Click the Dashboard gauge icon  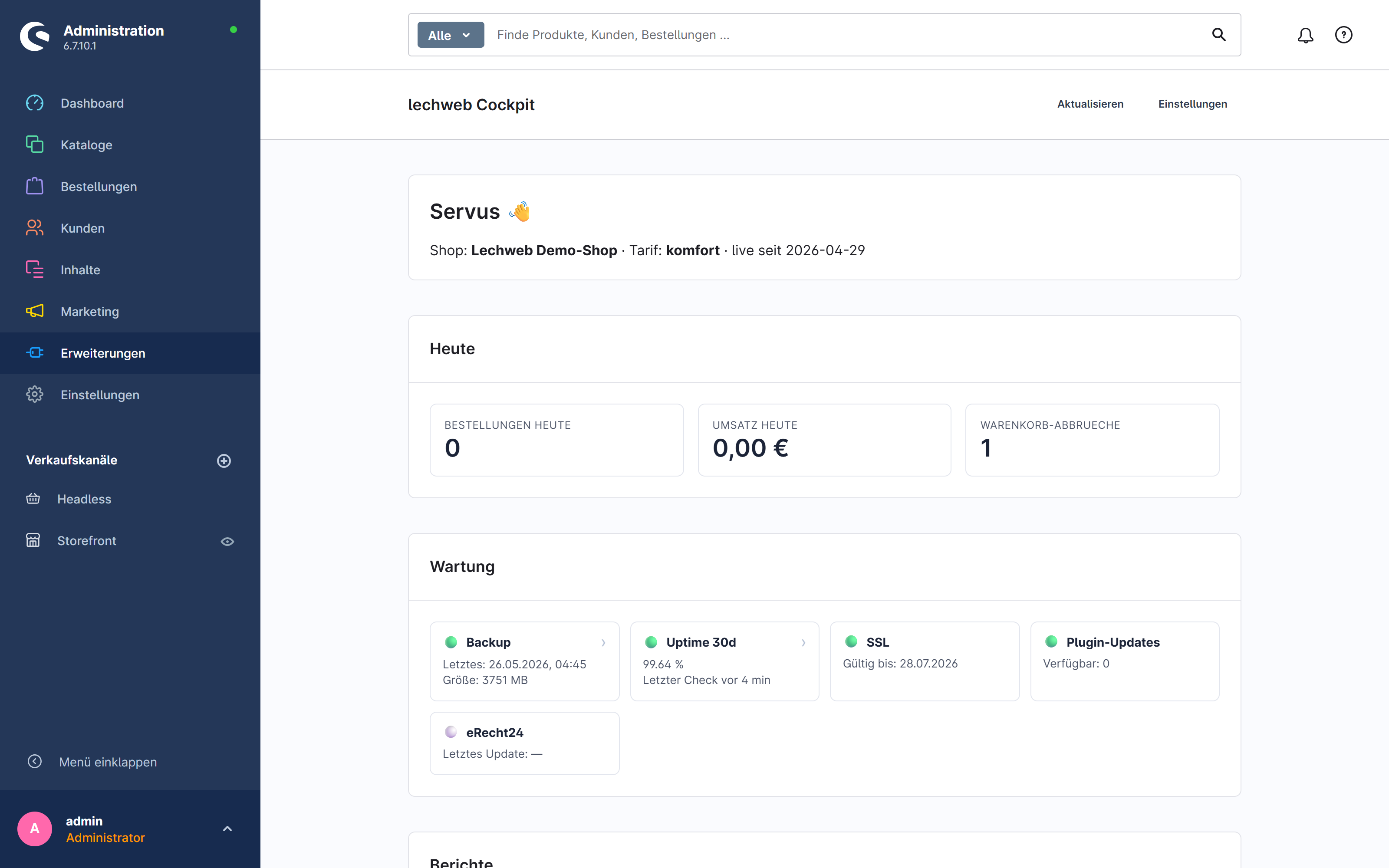click(34, 103)
